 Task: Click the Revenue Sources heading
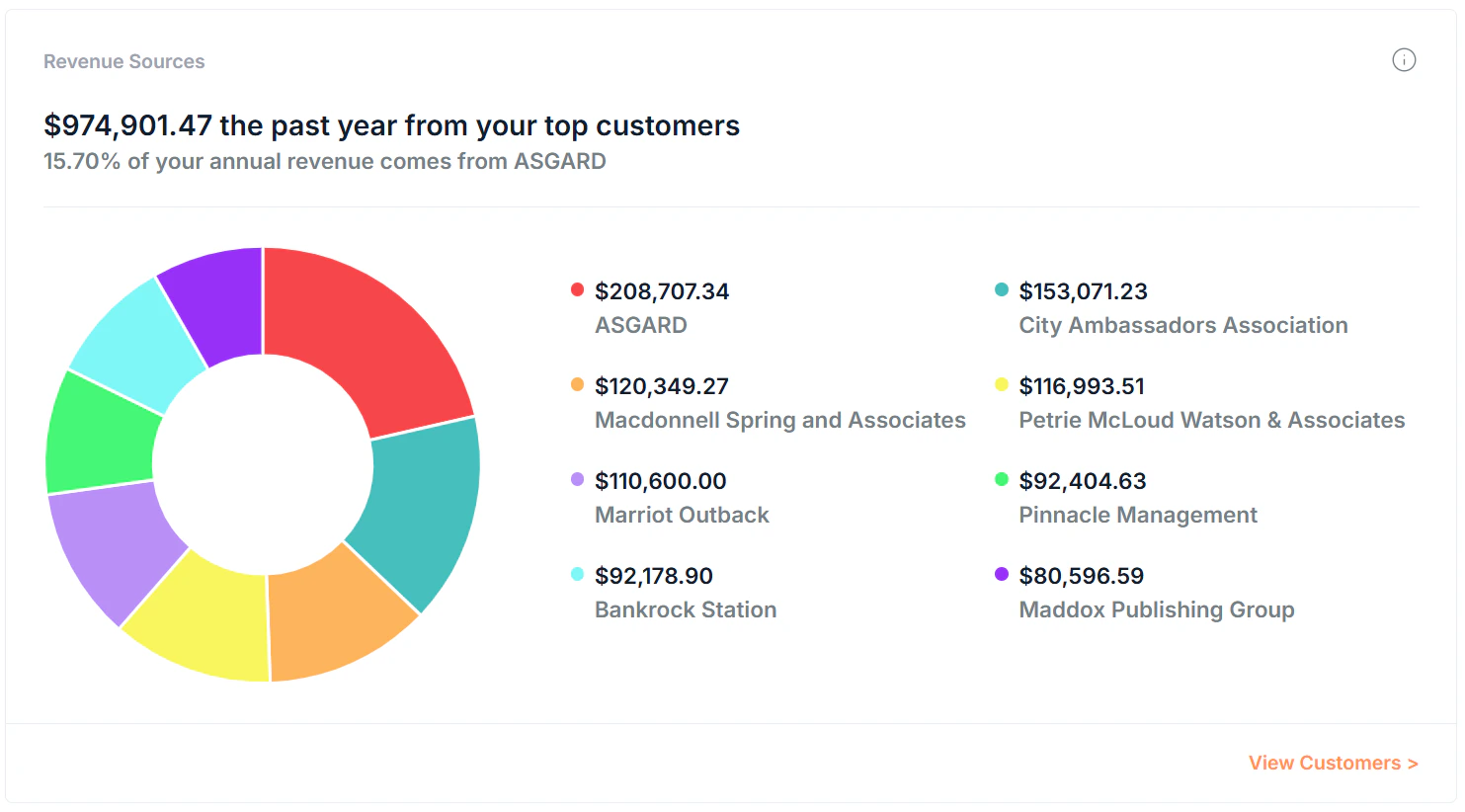point(123,60)
